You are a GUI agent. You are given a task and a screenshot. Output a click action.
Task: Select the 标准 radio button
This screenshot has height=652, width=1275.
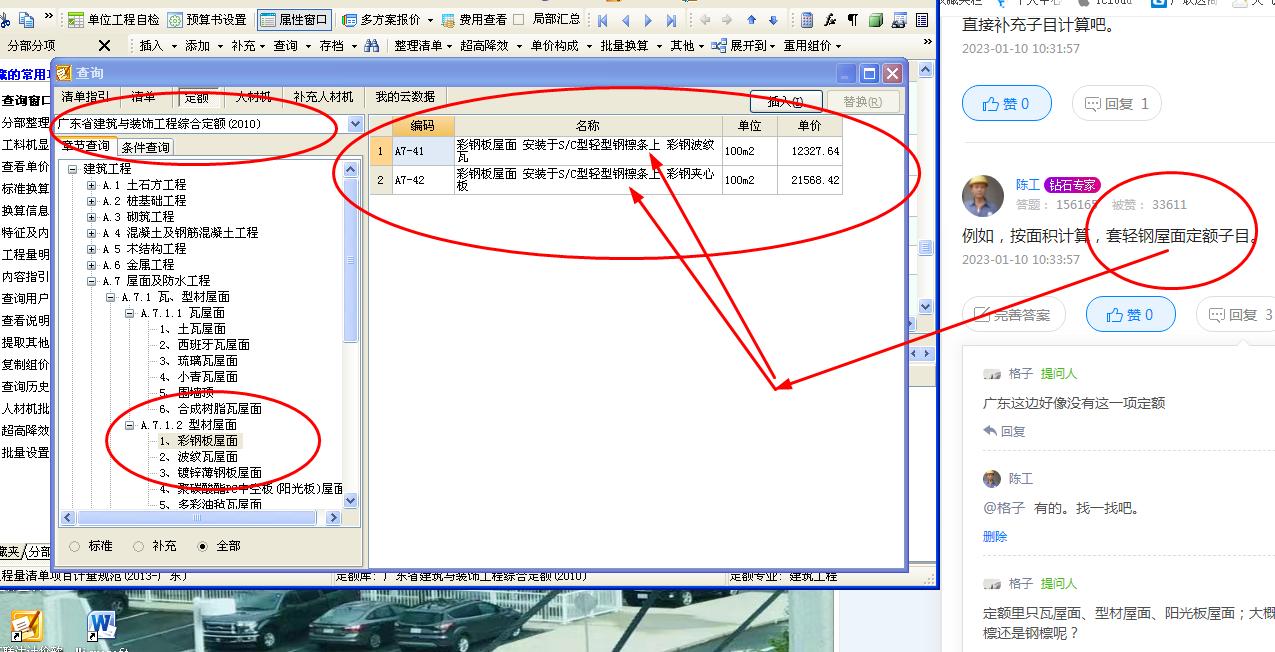click(x=75, y=546)
